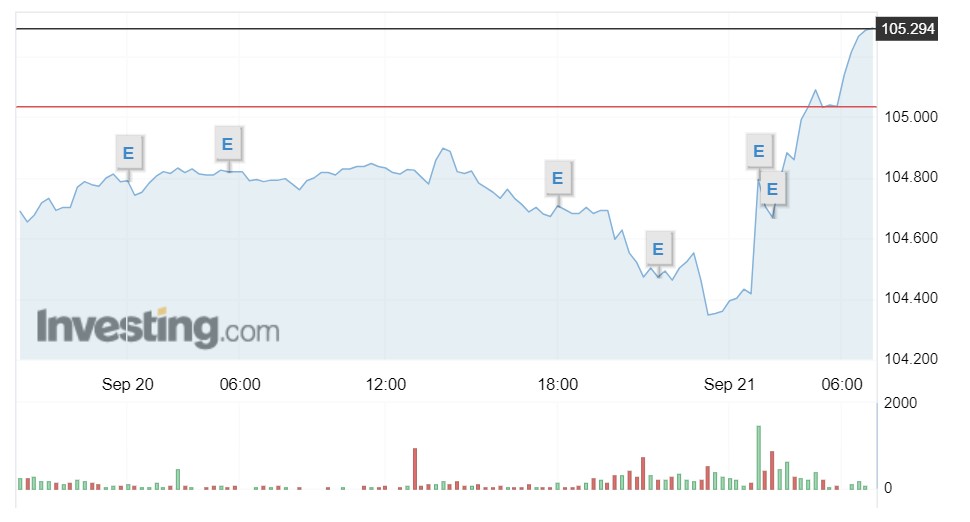The image size is (970, 522).
Task: Click the 104.400 price axis label
Action: pyautogui.click(x=911, y=298)
